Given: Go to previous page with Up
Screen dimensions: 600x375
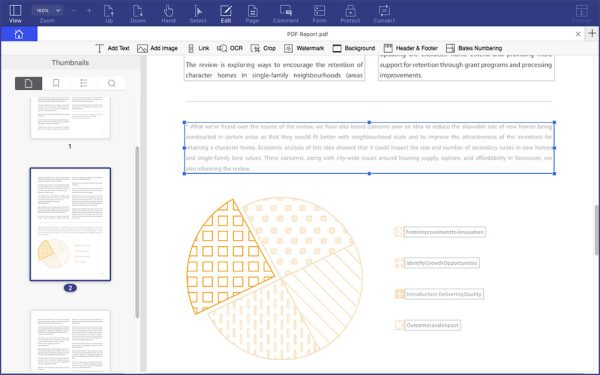Looking at the screenshot, I should click(109, 14).
